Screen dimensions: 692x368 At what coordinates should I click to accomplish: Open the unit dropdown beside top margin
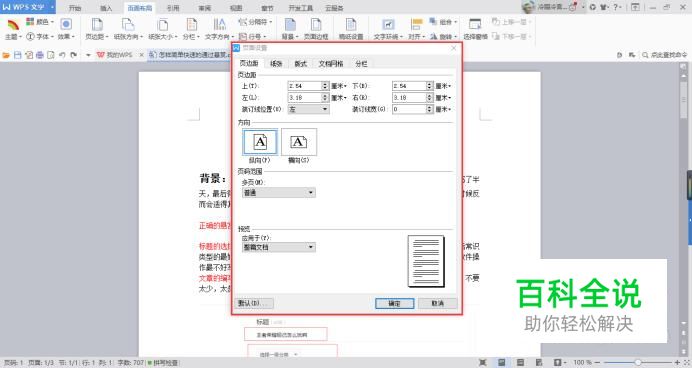tap(339, 86)
